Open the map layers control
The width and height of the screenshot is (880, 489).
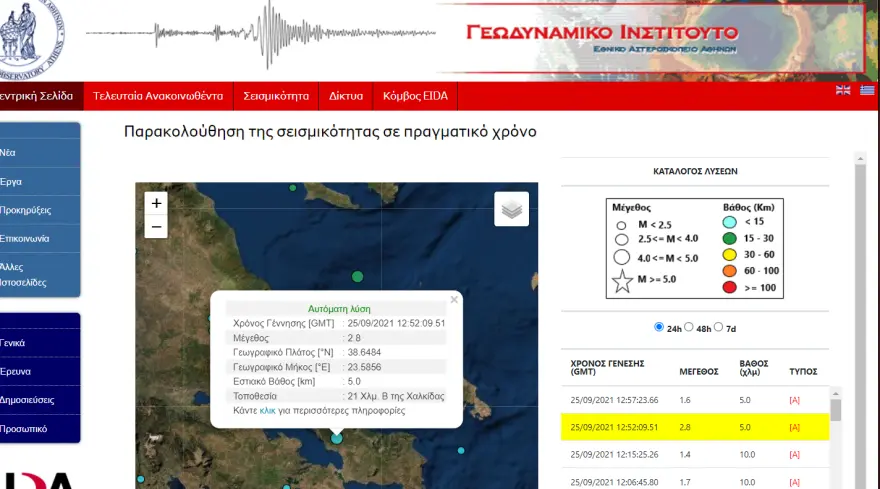(511, 209)
